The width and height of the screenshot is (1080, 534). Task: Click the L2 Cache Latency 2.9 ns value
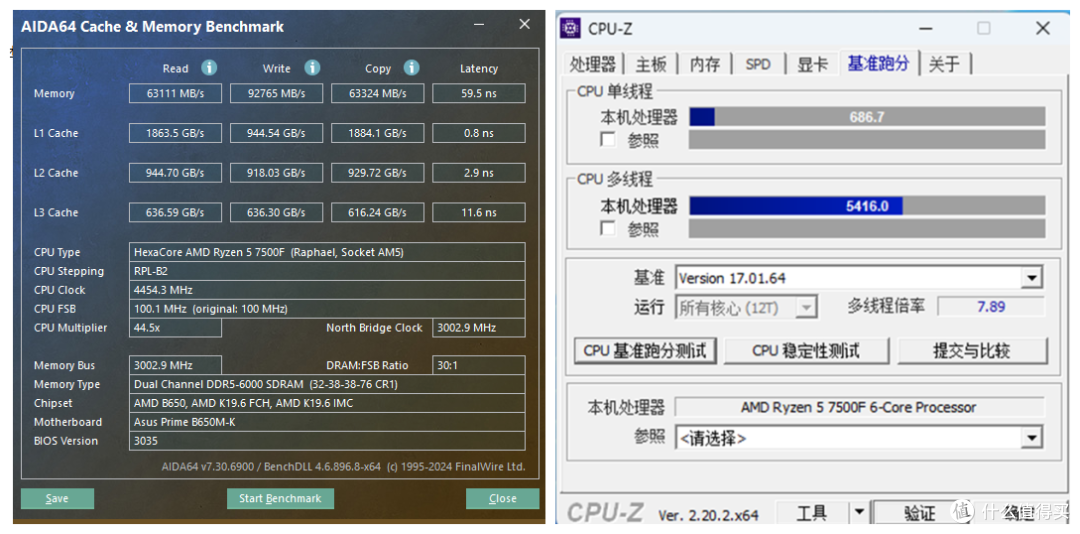point(479,173)
